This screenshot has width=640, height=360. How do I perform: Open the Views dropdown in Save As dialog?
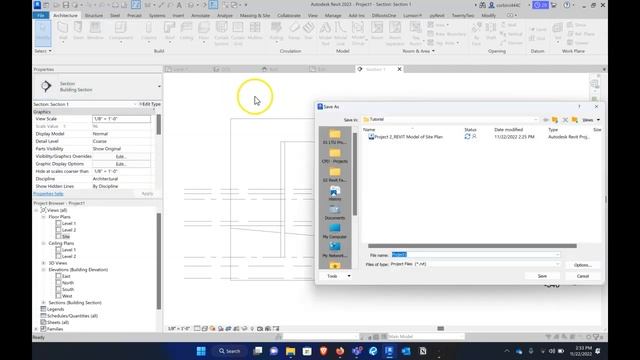pyautogui.click(x=591, y=120)
